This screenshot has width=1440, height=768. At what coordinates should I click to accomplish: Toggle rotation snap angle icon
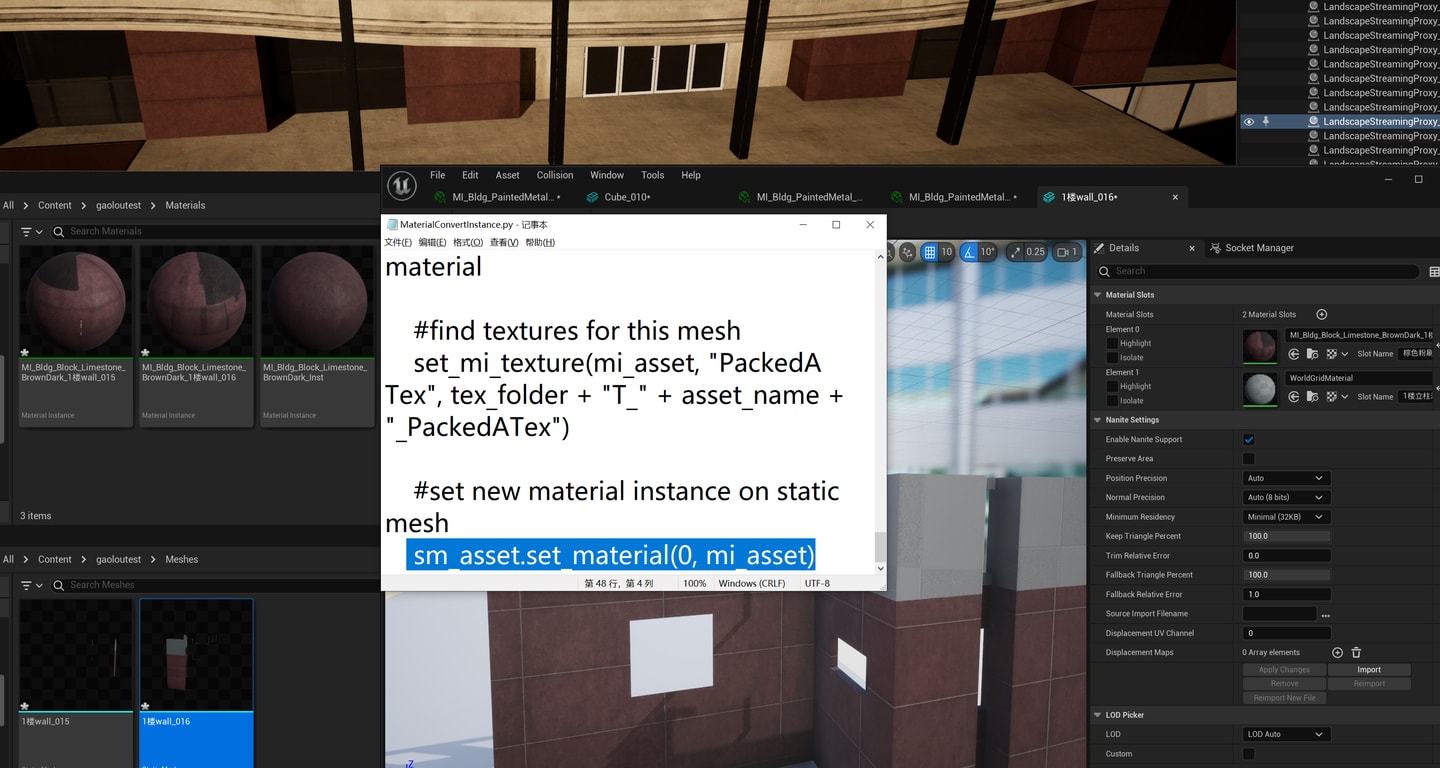point(970,252)
